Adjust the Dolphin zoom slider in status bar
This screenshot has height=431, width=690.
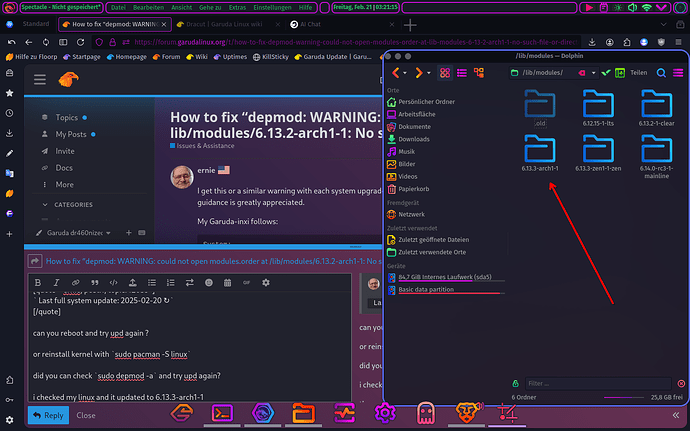pos(624,398)
